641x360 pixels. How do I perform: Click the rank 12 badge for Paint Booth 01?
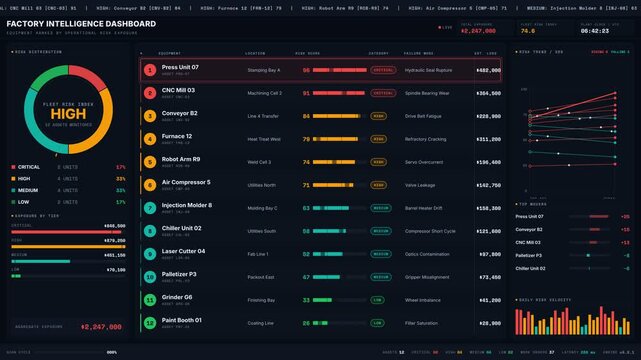click(150, 323)
